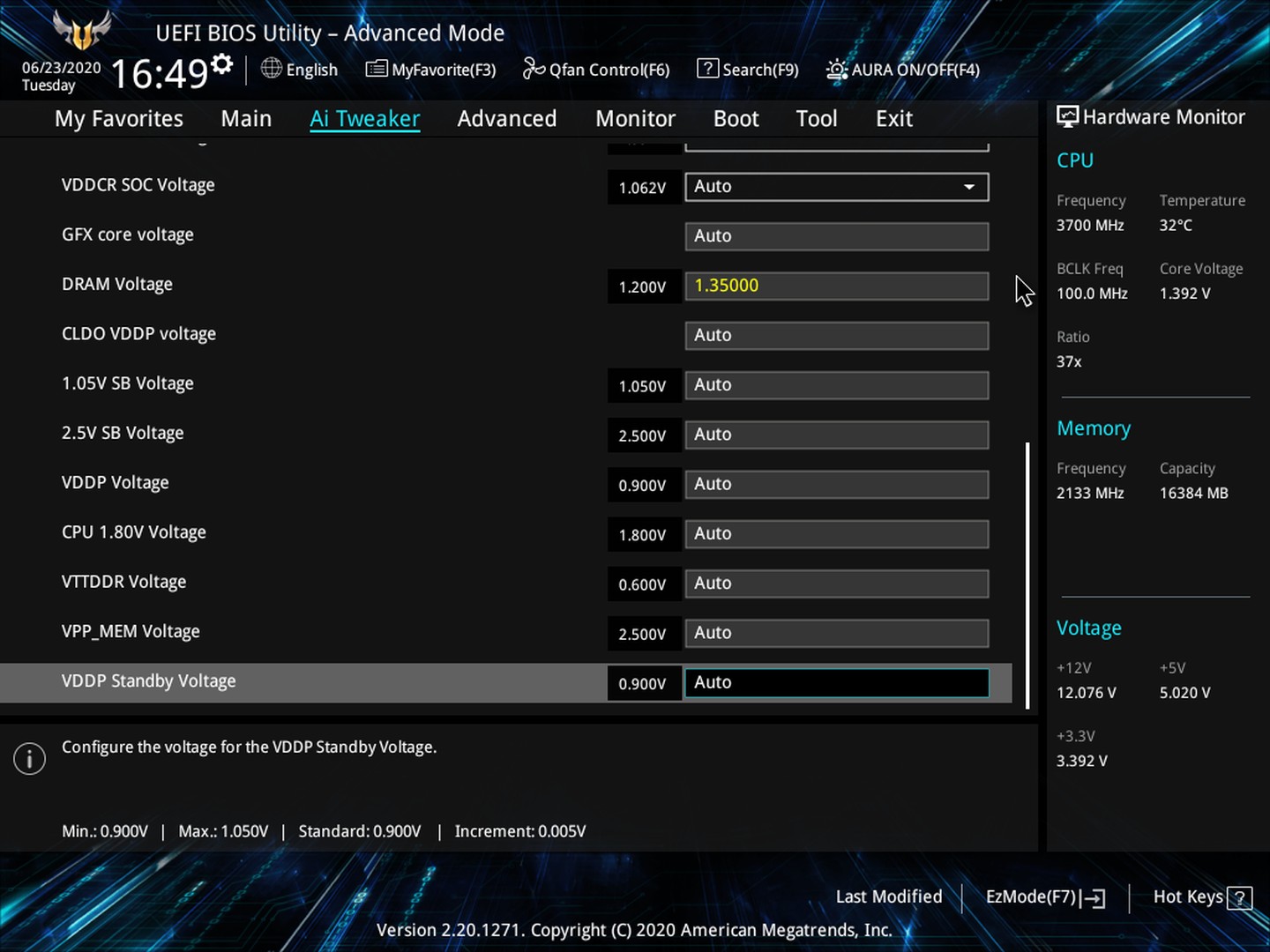Click the DRAM Voltage 1.35000 field

pyautogui.click(x=836, y=286)
